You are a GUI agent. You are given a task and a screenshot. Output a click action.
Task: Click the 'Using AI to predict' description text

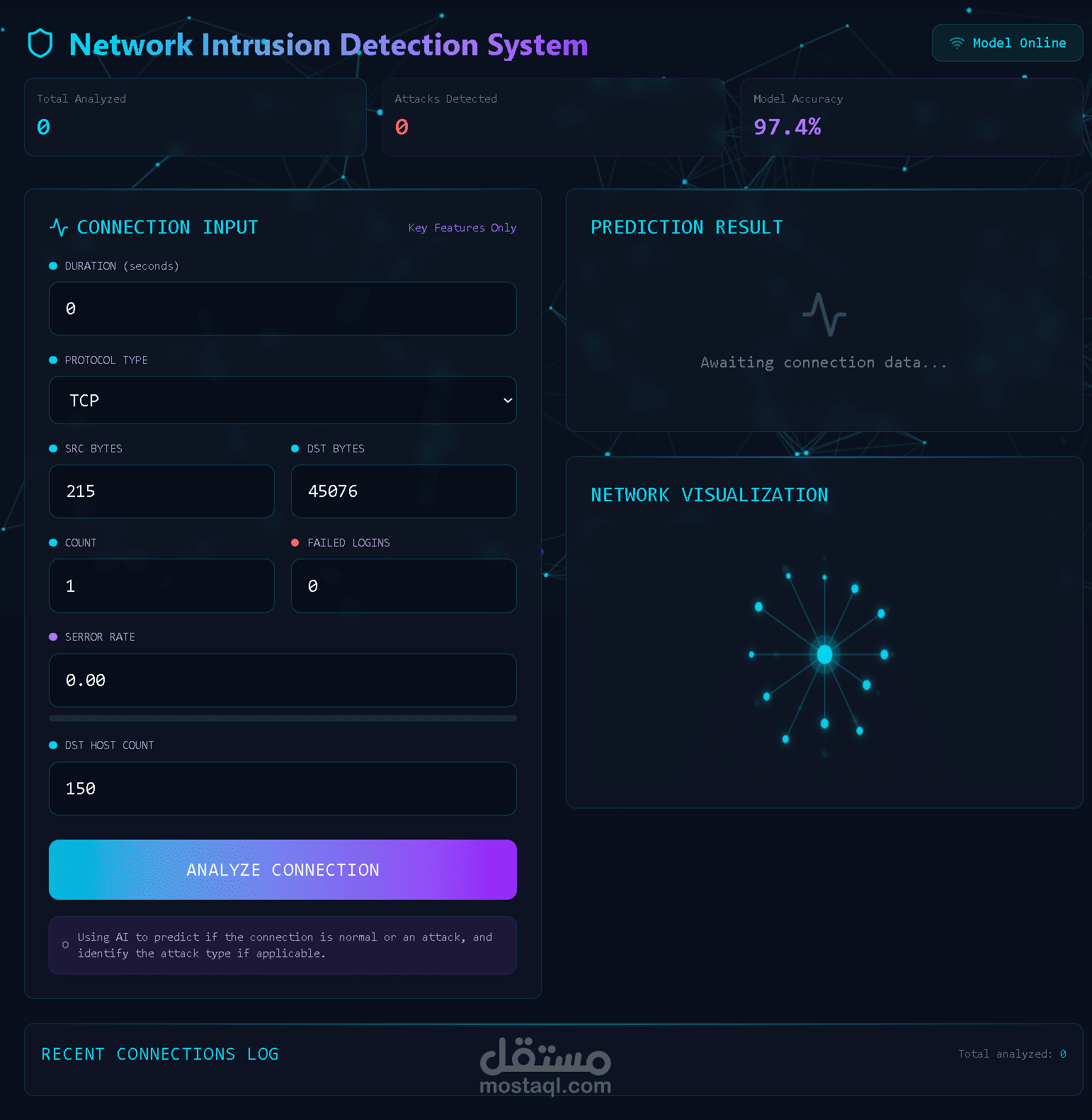(x=285, y=945)
